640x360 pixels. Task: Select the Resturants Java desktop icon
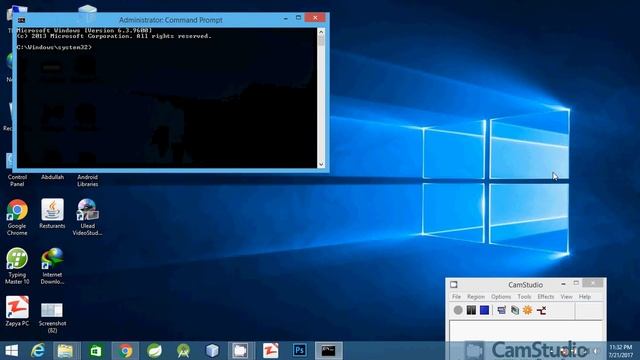[52, 213]
